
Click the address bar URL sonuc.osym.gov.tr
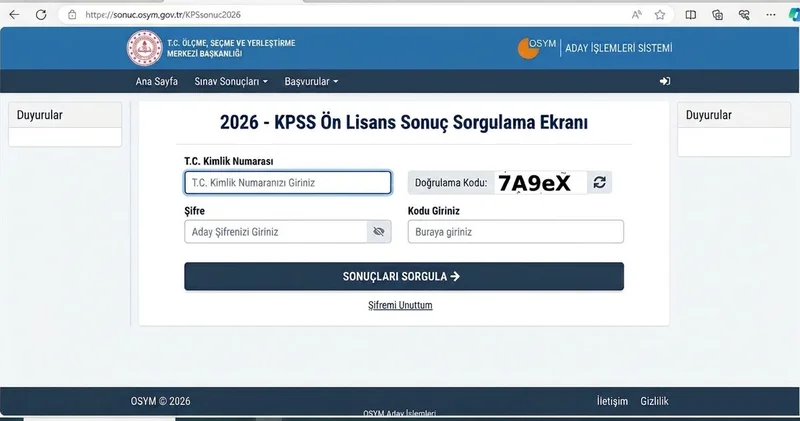(163, 15)
